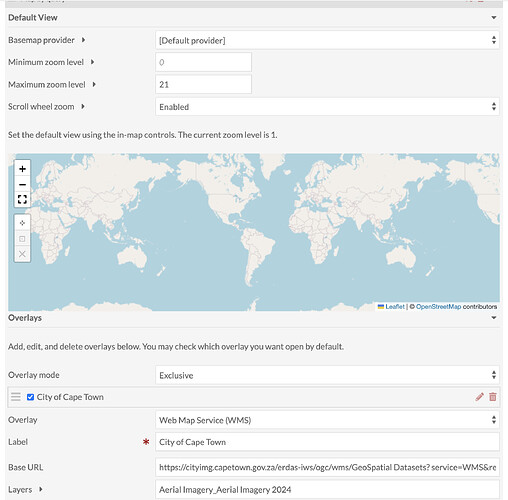Viewport: 508px width, 500px height.
Task: Open the Scroll wheel zoom dropdown
Action: click(x=327, y=107)
